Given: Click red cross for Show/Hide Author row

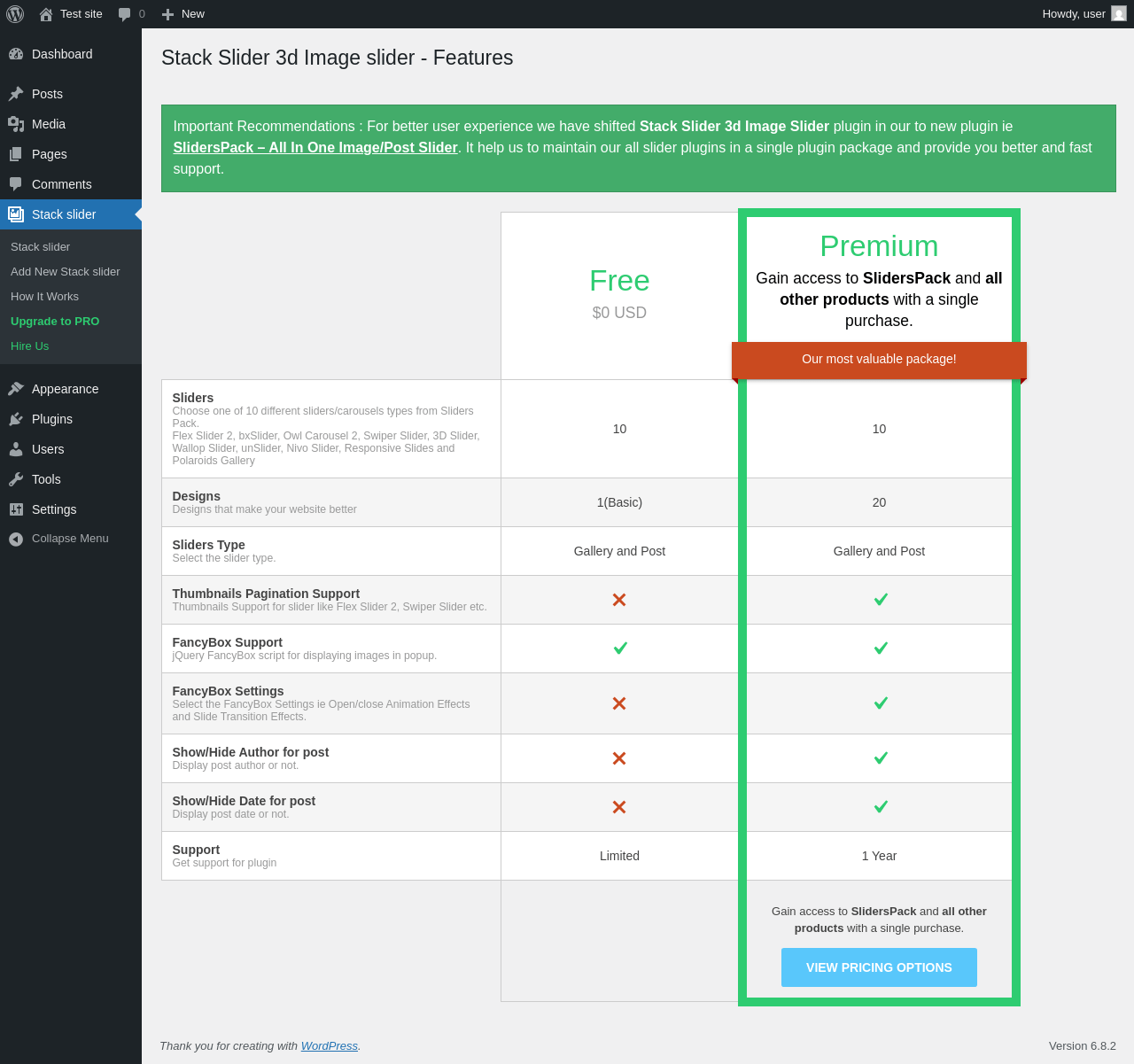Looking at the screenshot, I should click(x=619, y=758).
